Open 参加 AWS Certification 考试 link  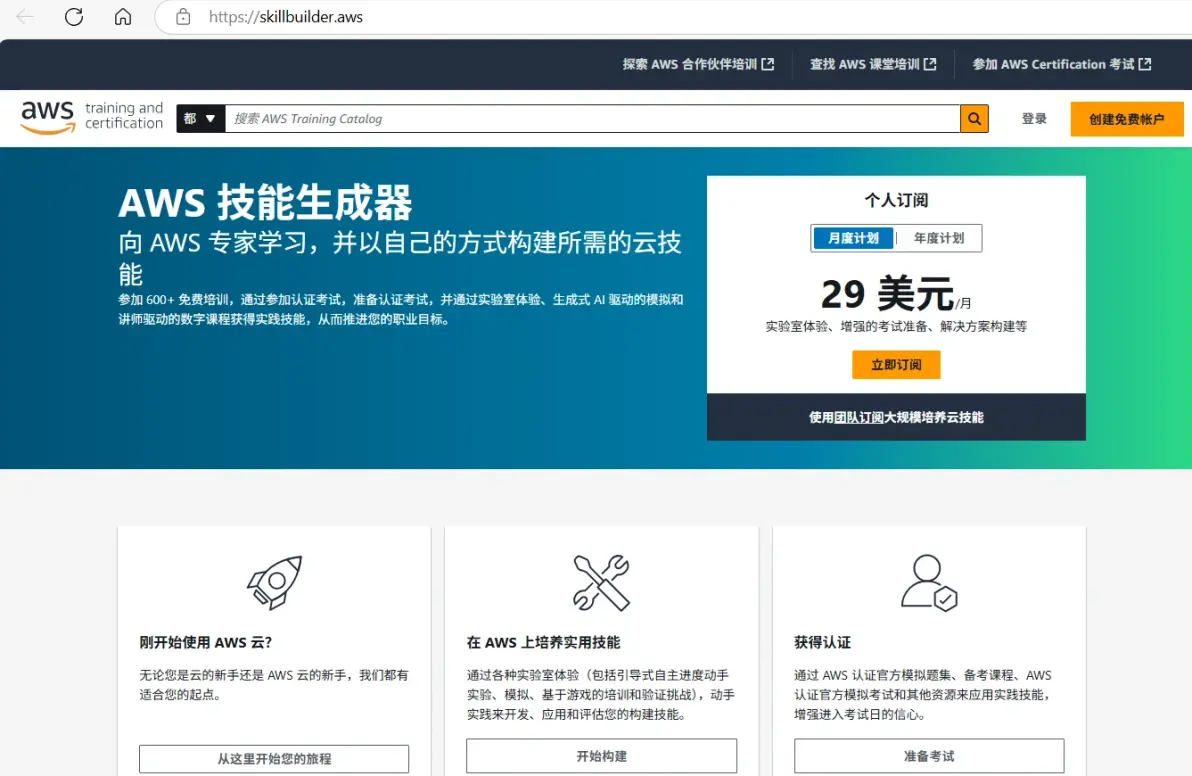[x=1061, y=65]
